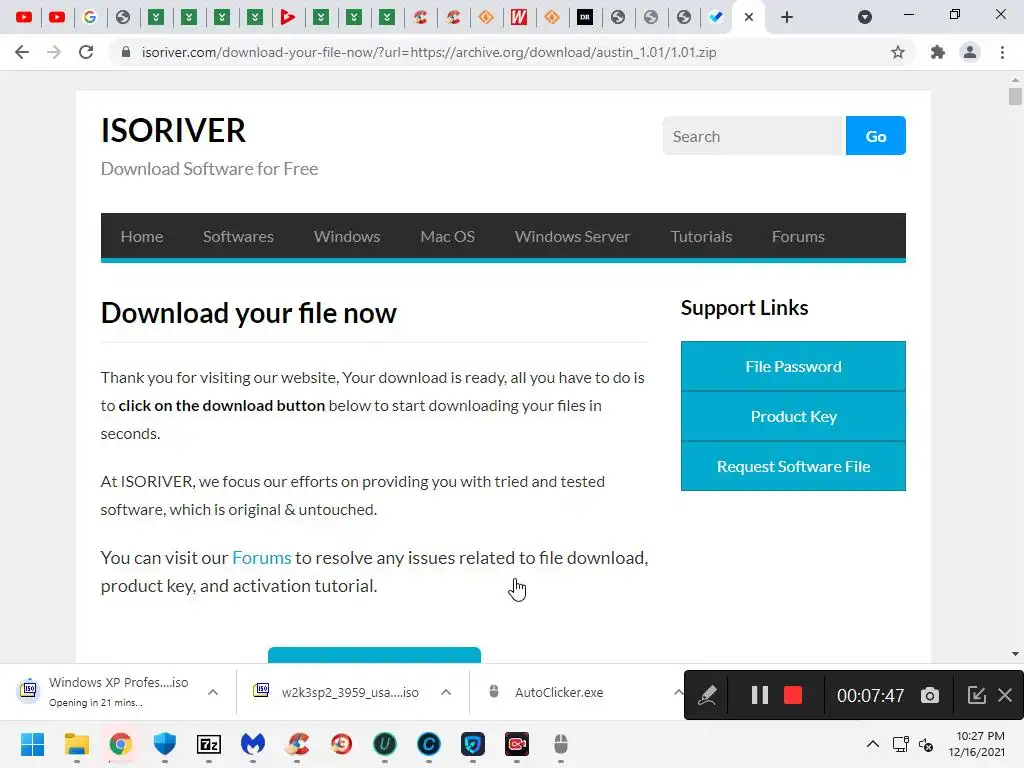The width and height of the screenshot is (1024, 768).
Task: Pause the screen recording
Action: point(760,696)
